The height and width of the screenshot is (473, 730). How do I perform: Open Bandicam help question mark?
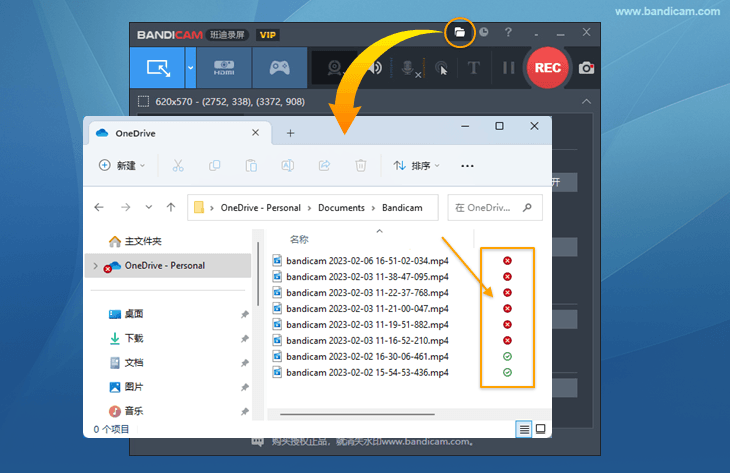[x=508, y=32]
